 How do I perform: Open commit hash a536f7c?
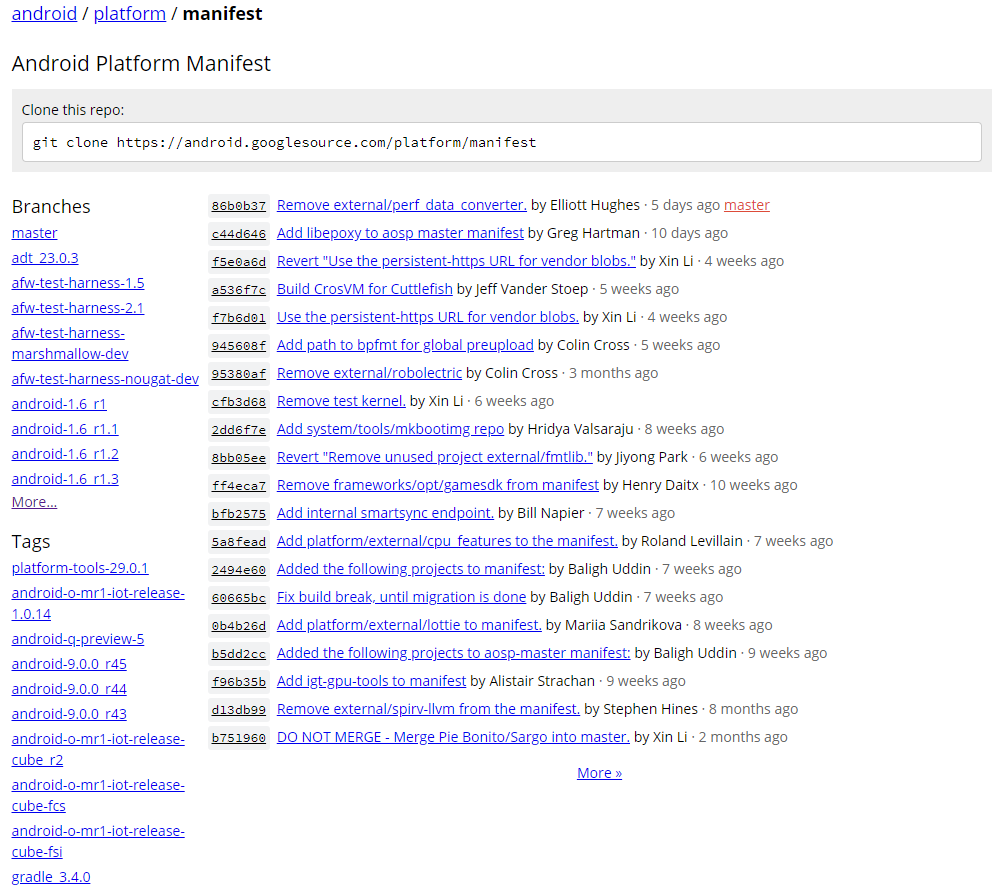coord(238,290)
